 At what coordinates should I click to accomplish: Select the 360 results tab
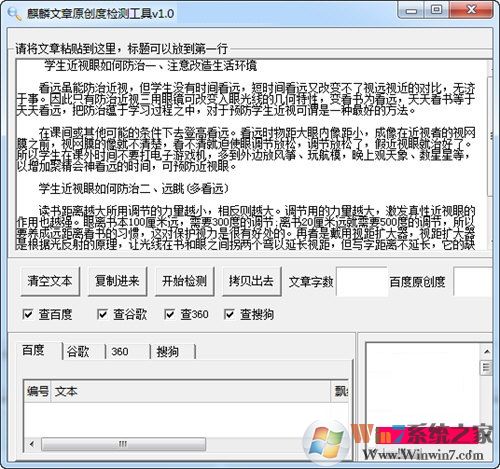120,352
